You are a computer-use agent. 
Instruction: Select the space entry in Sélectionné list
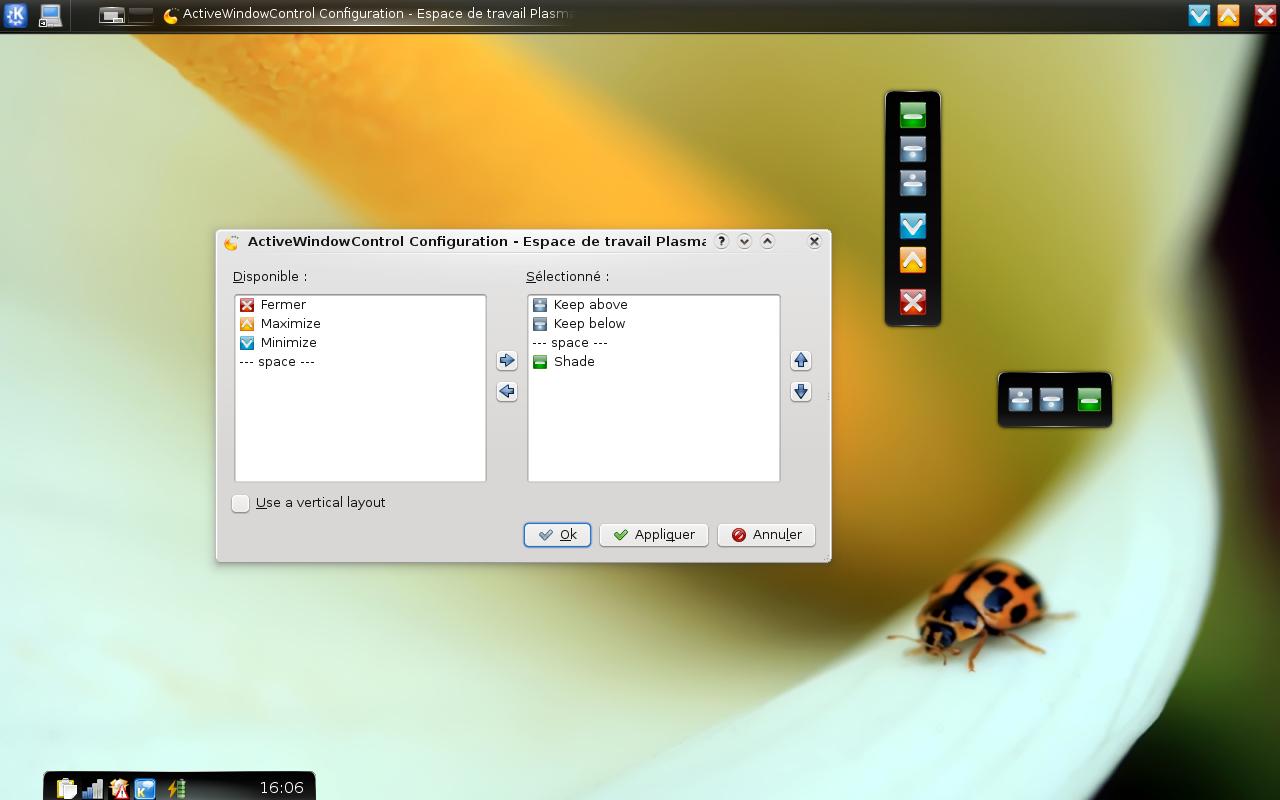[653, 342]
